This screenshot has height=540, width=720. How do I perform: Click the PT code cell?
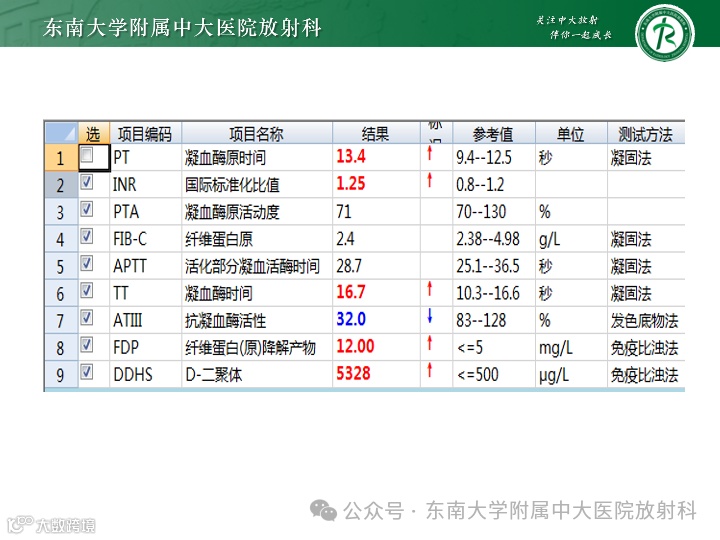(x=146, y=158)
